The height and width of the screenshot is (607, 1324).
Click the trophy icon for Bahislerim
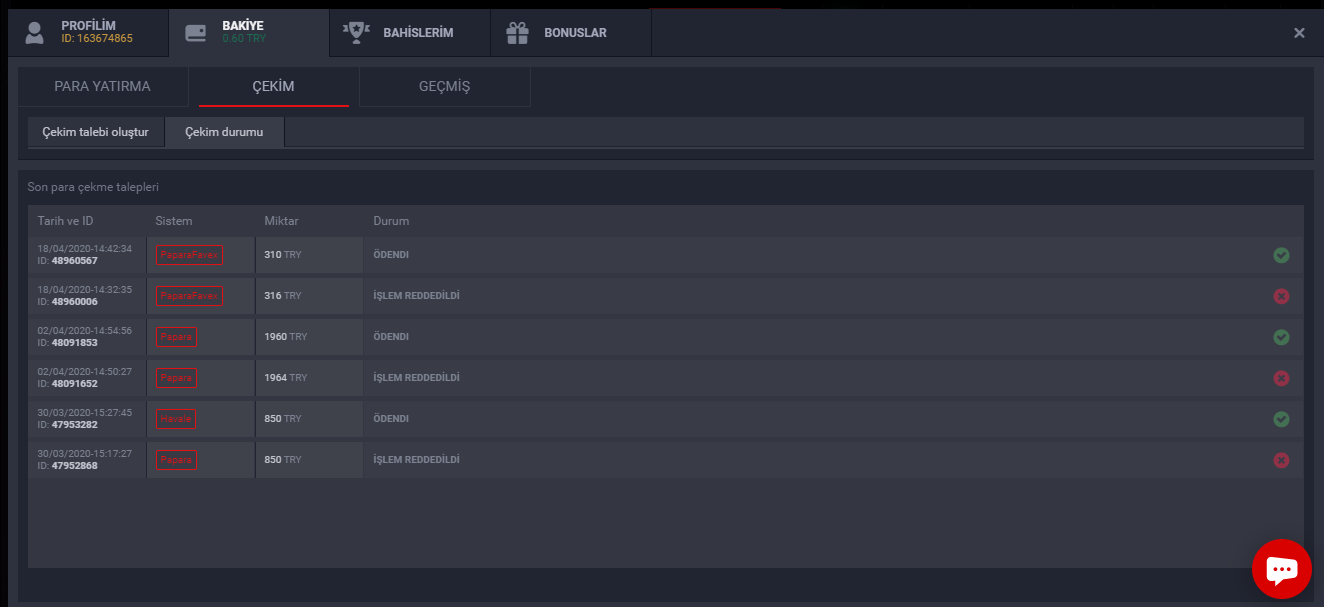coord(356,32)
